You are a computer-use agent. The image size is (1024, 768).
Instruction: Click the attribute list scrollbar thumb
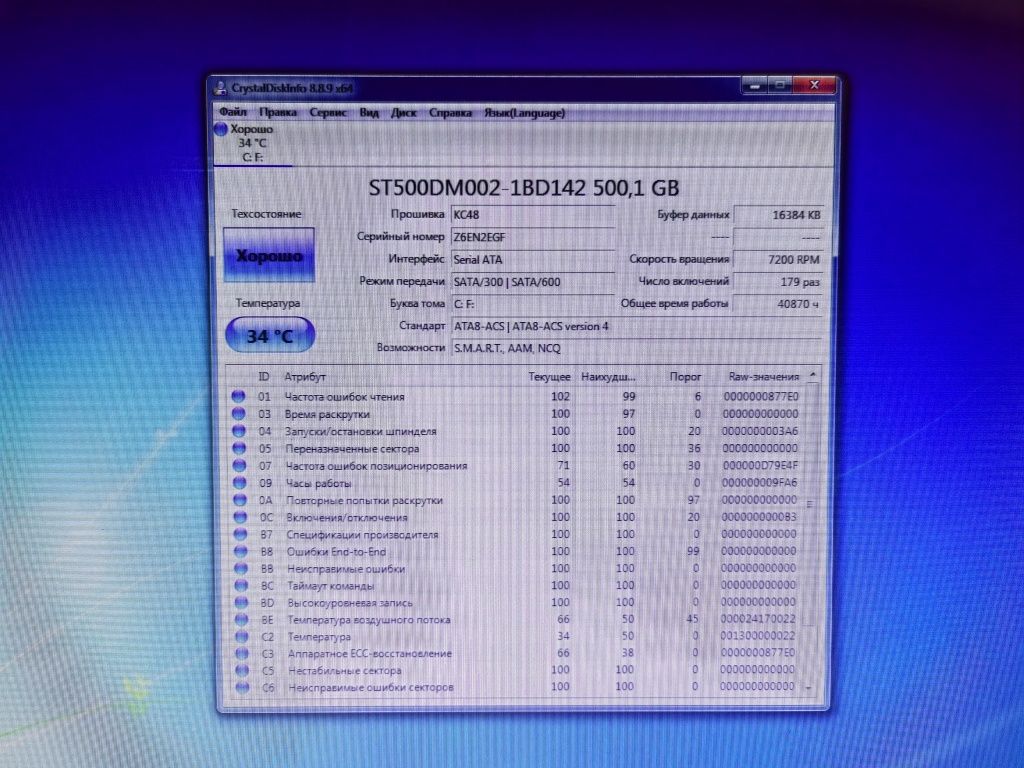pos(810,504)
